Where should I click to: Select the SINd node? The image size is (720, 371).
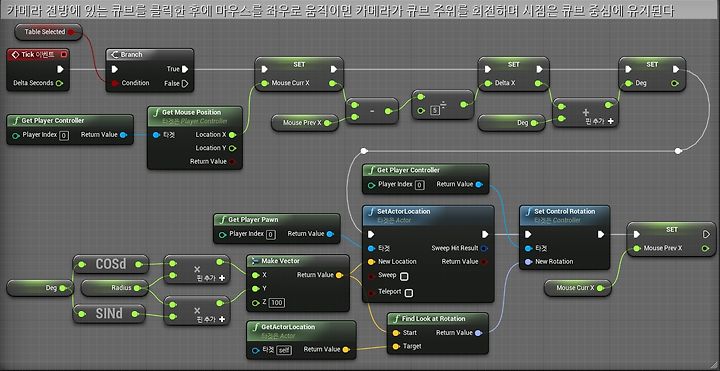click(109, 314)
